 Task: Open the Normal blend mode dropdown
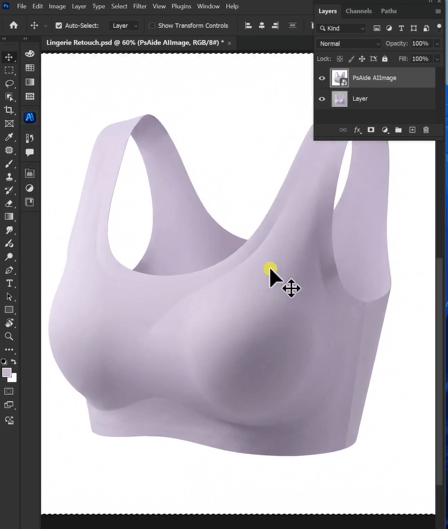(348, 44)
